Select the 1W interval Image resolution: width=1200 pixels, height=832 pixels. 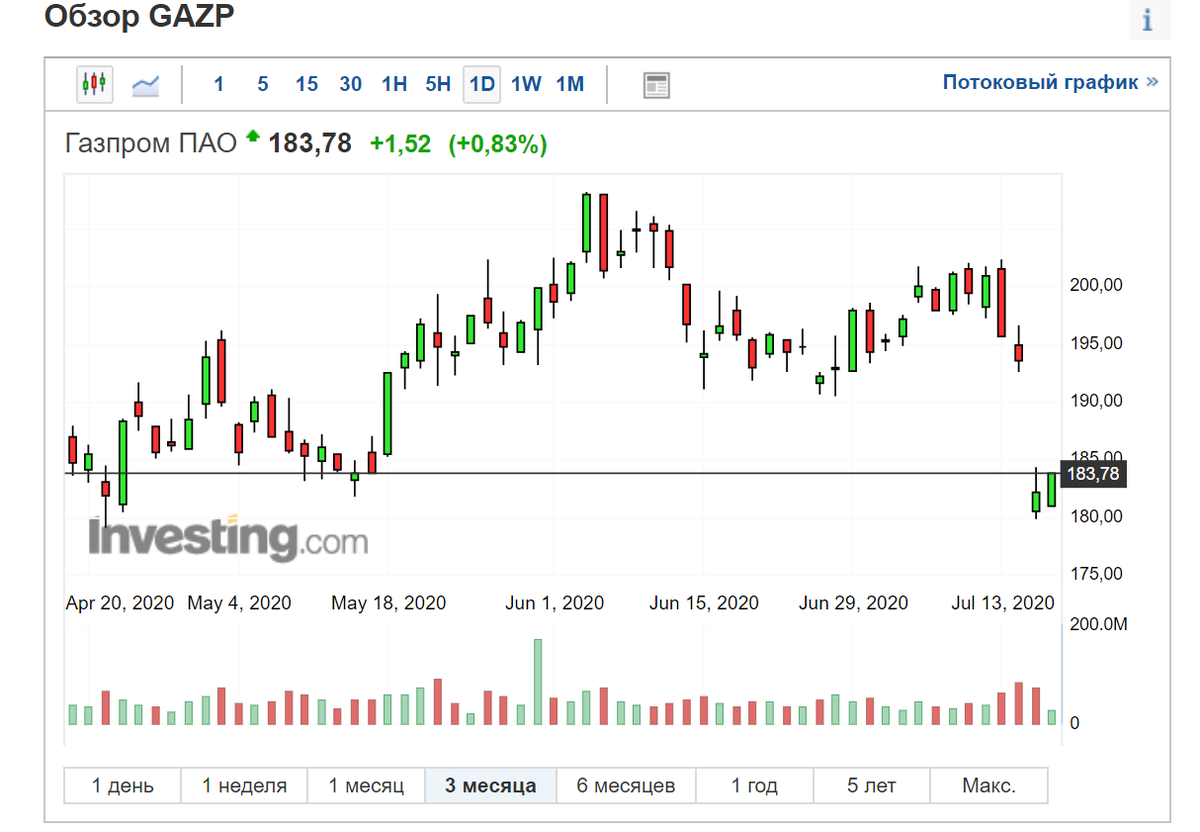pyautogui.click(x=526, y=84)
